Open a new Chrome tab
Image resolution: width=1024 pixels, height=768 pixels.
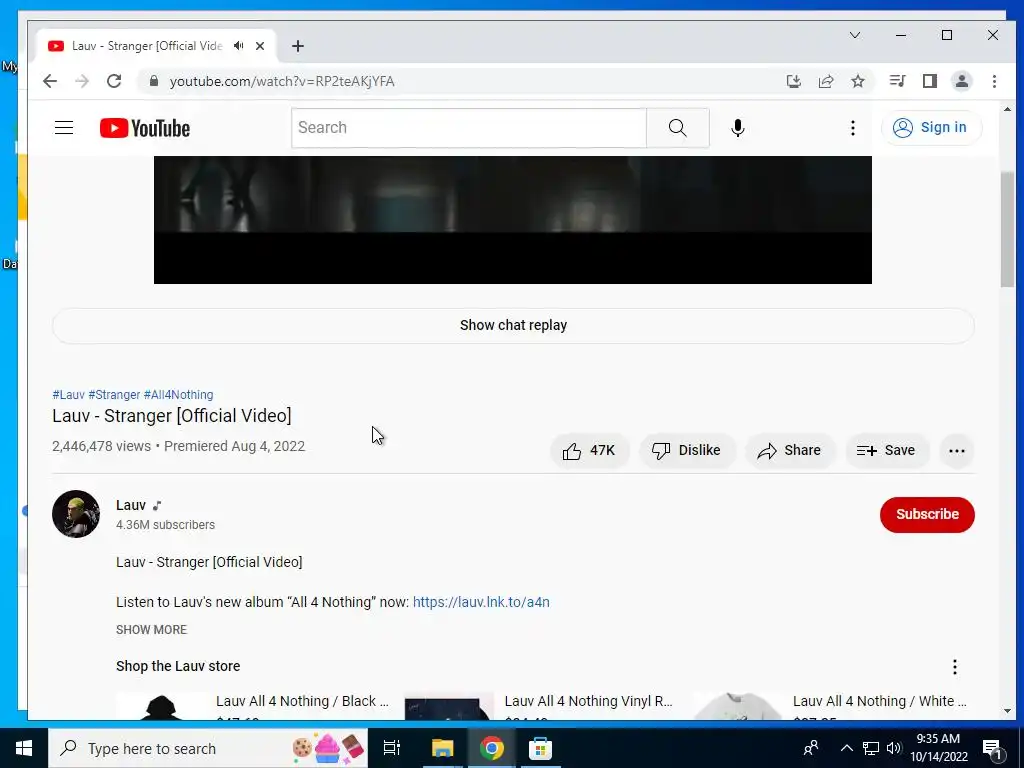click(x=298, y=46)
